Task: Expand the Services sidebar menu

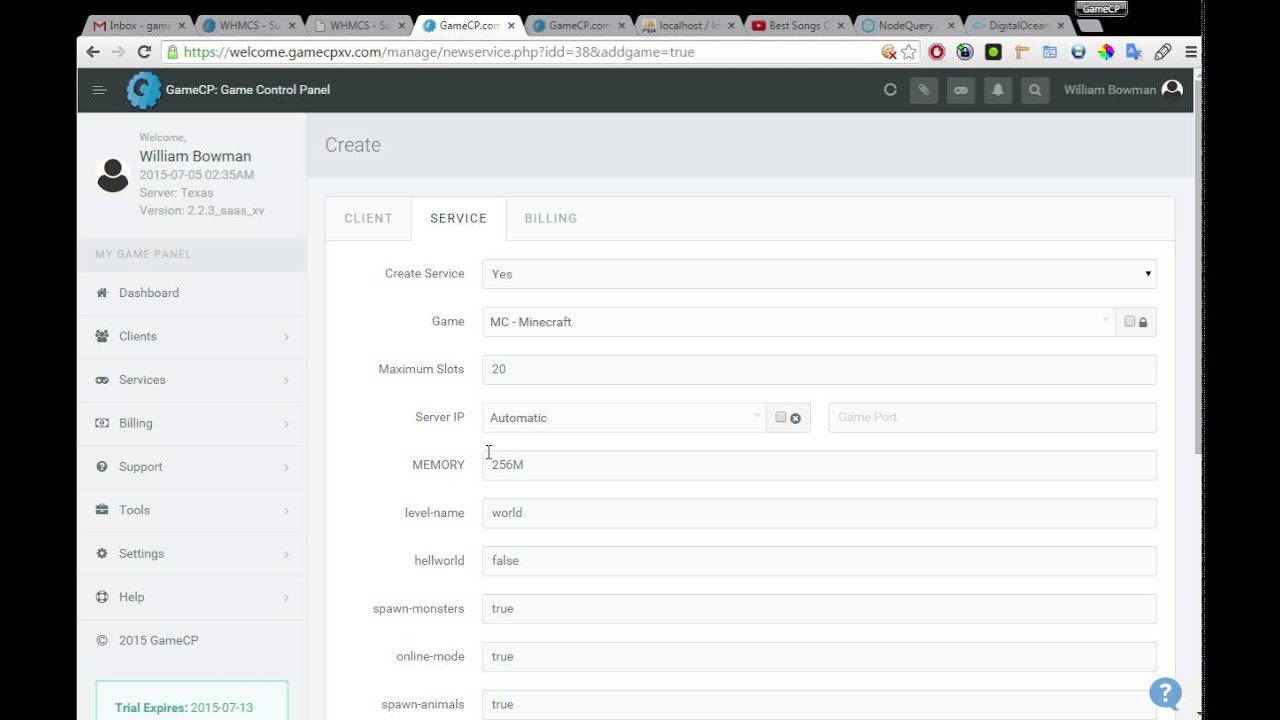Action: pyautogui.click(x=192, y=380)
